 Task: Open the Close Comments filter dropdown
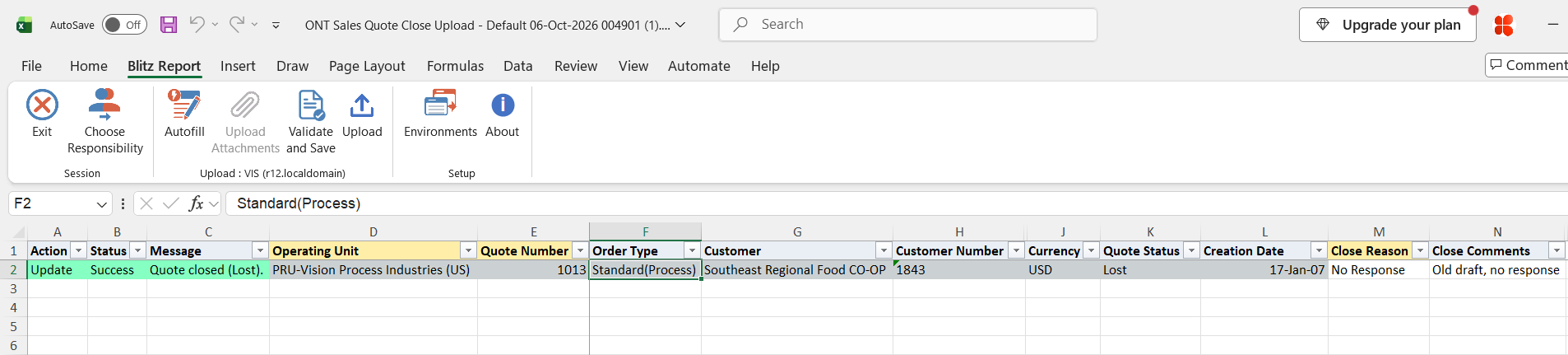click(x=1556, y=250)
